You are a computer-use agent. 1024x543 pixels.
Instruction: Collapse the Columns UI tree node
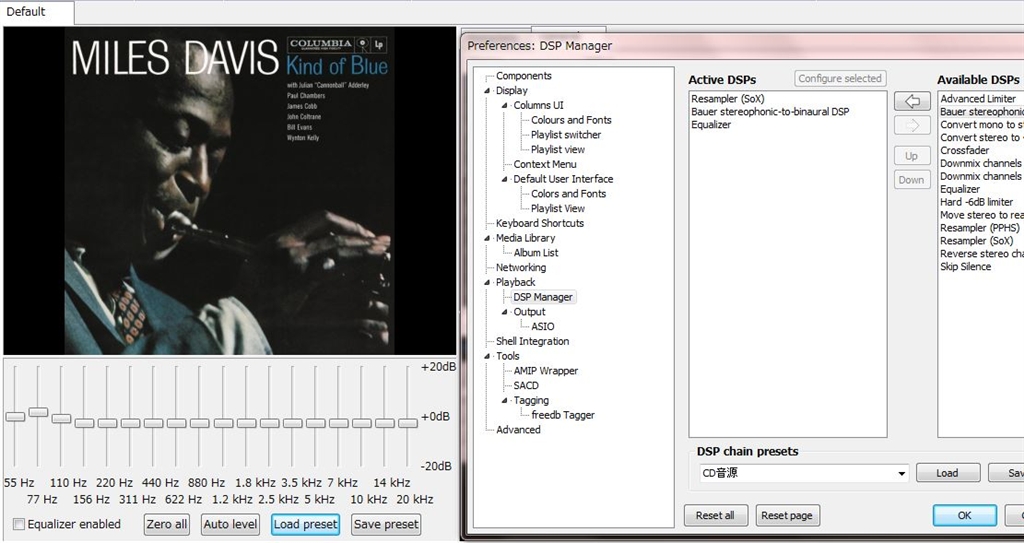[x=504, y=106]
